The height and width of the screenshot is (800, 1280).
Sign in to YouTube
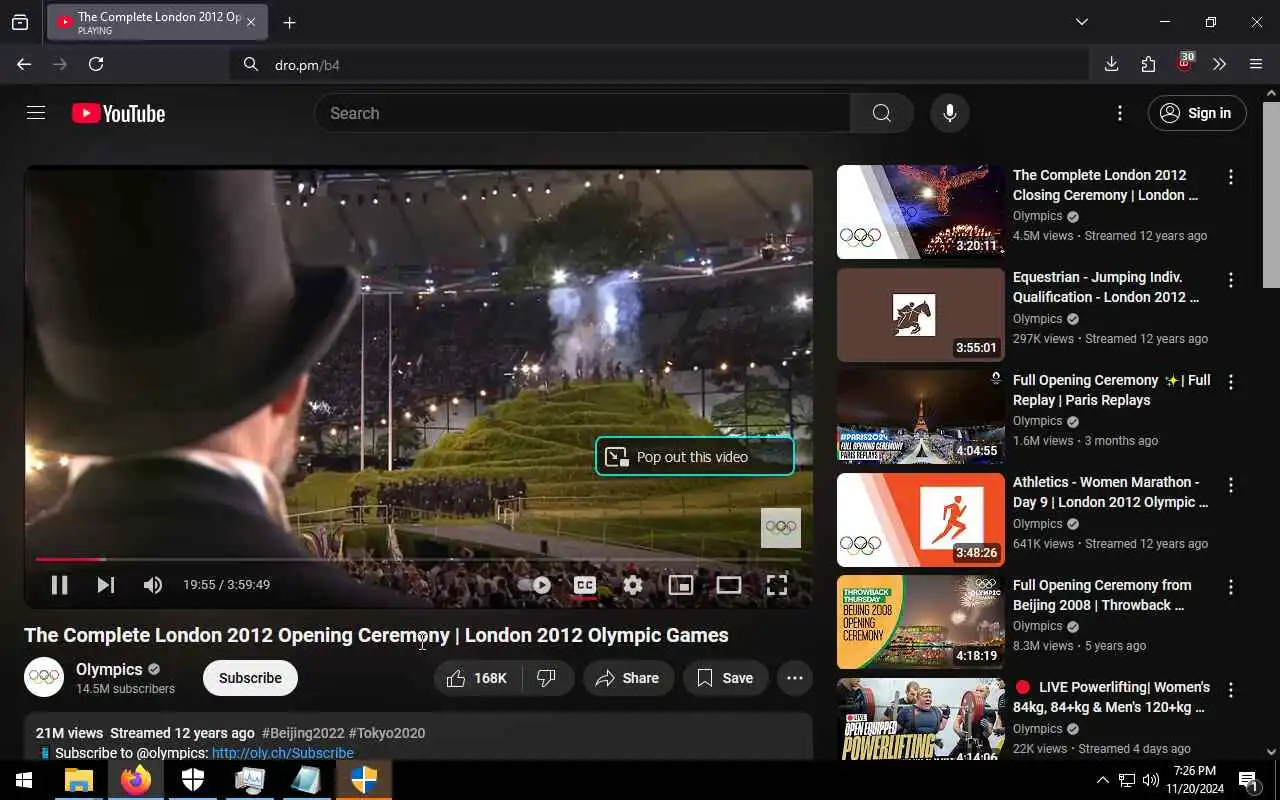1197,113
